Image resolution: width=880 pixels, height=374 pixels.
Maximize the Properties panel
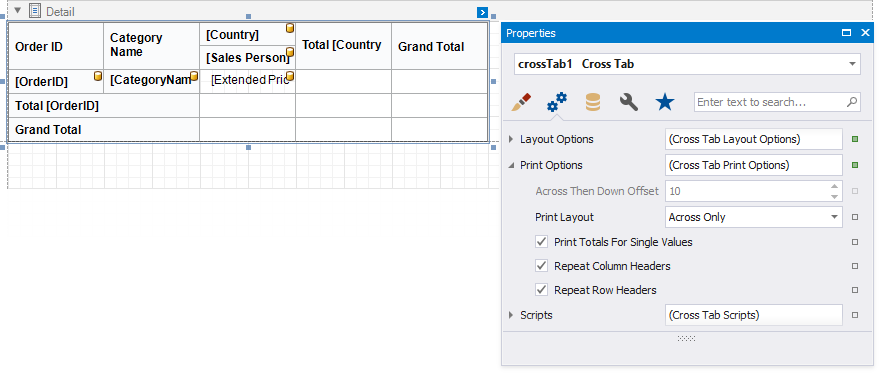tap(846, 33)
